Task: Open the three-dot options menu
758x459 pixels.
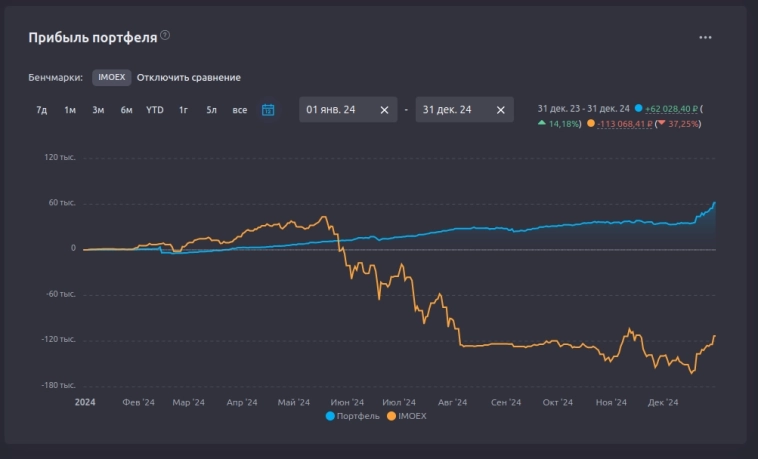Action: (705, 37)
